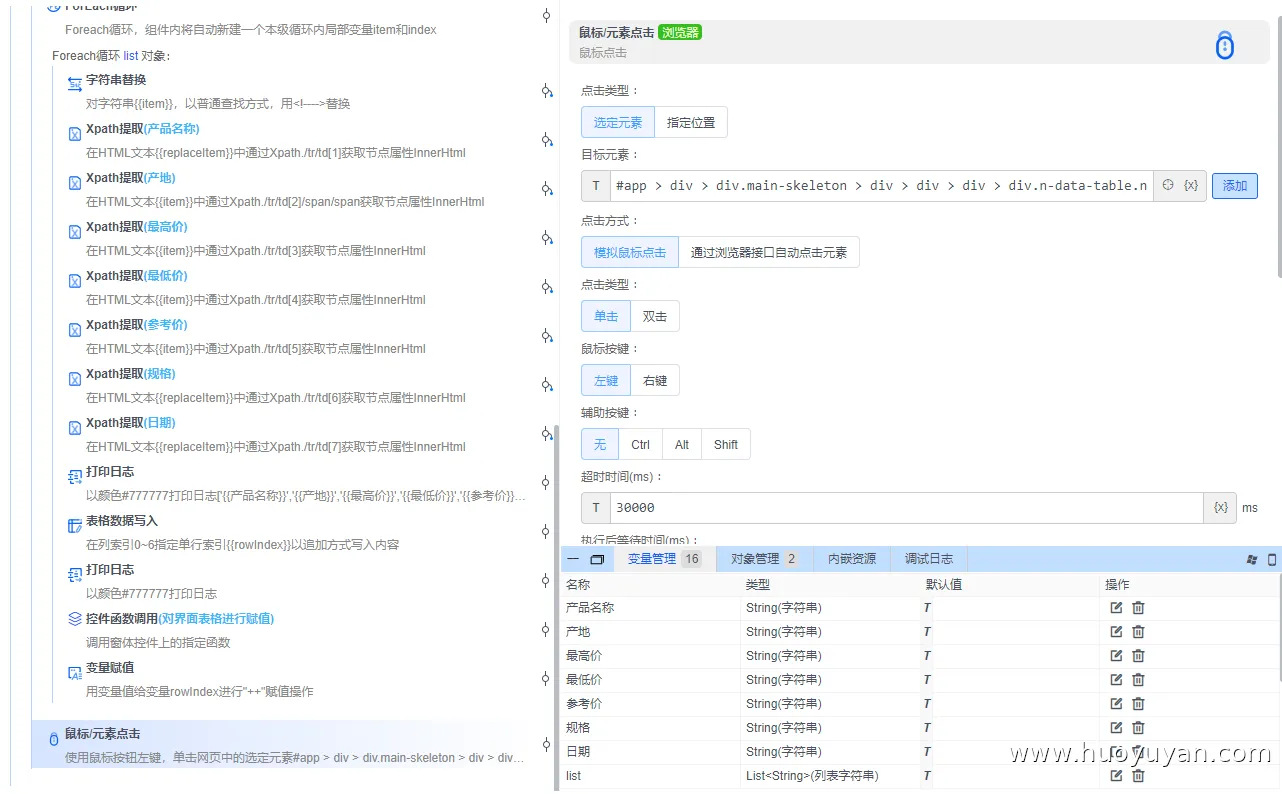This screenshot has height=794, width=1282.
Task: Click the Xpath提取(产地) step icon
Action: point(75,183)
